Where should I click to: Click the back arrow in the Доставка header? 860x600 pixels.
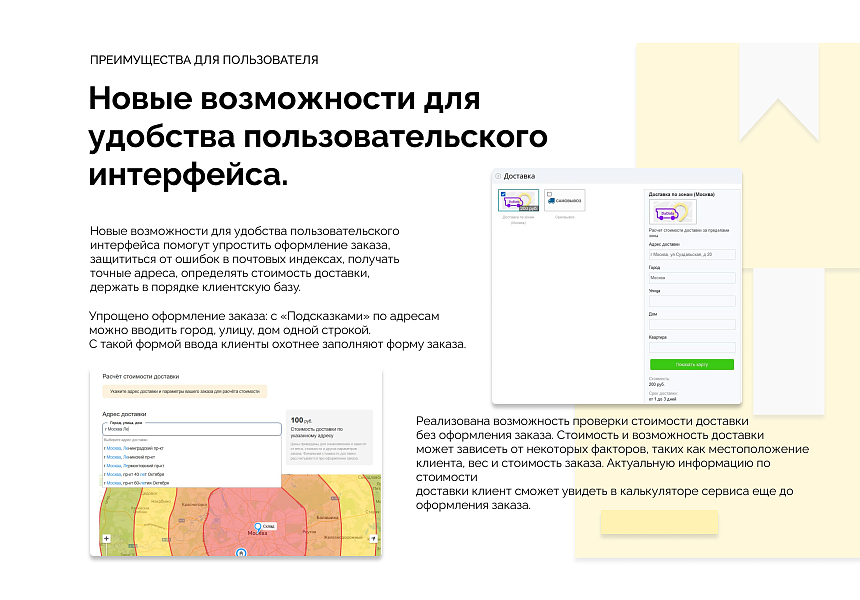(497, 174)
